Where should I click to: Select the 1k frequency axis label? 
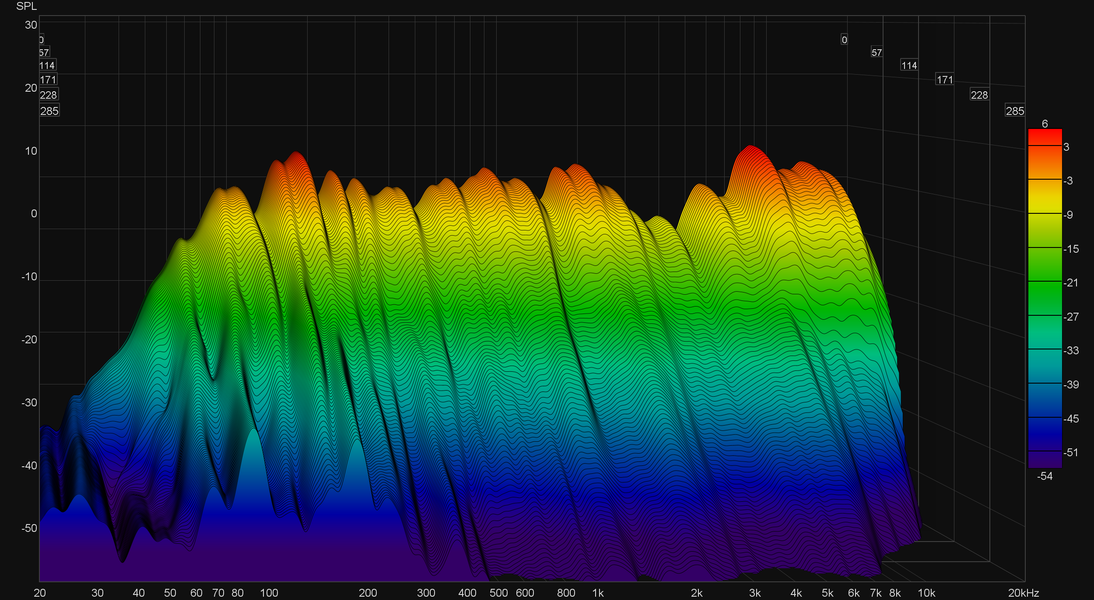598,593
